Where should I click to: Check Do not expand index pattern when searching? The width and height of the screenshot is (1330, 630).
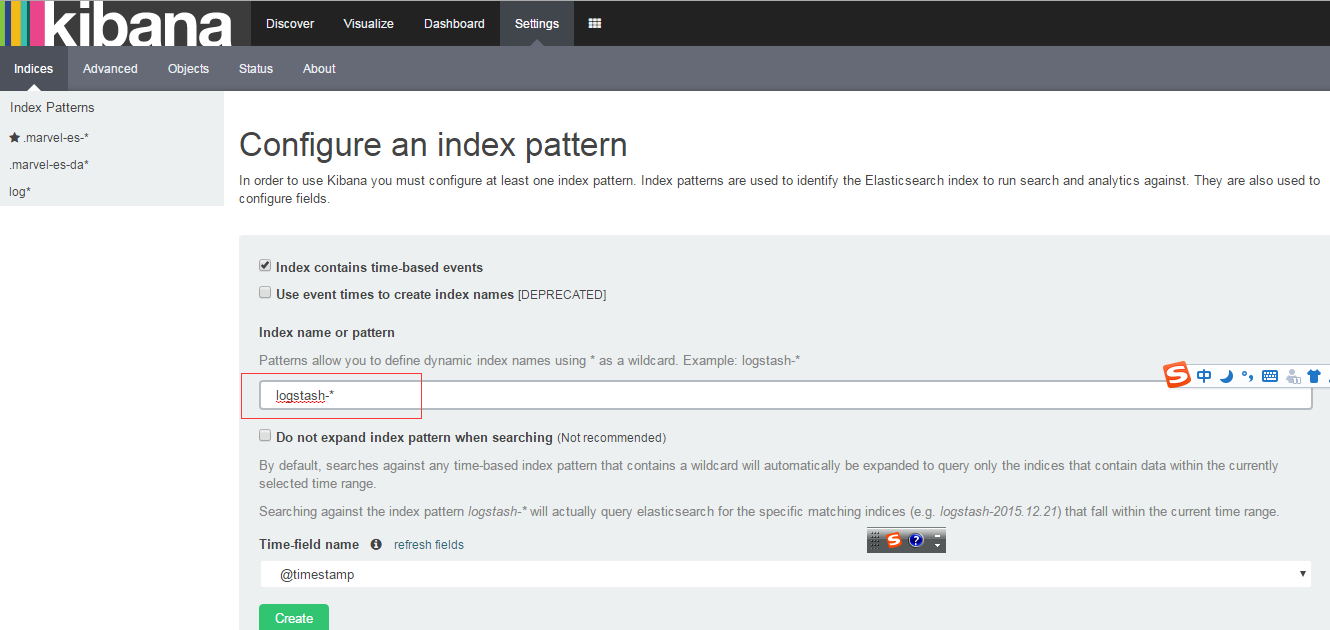[265, 436]
